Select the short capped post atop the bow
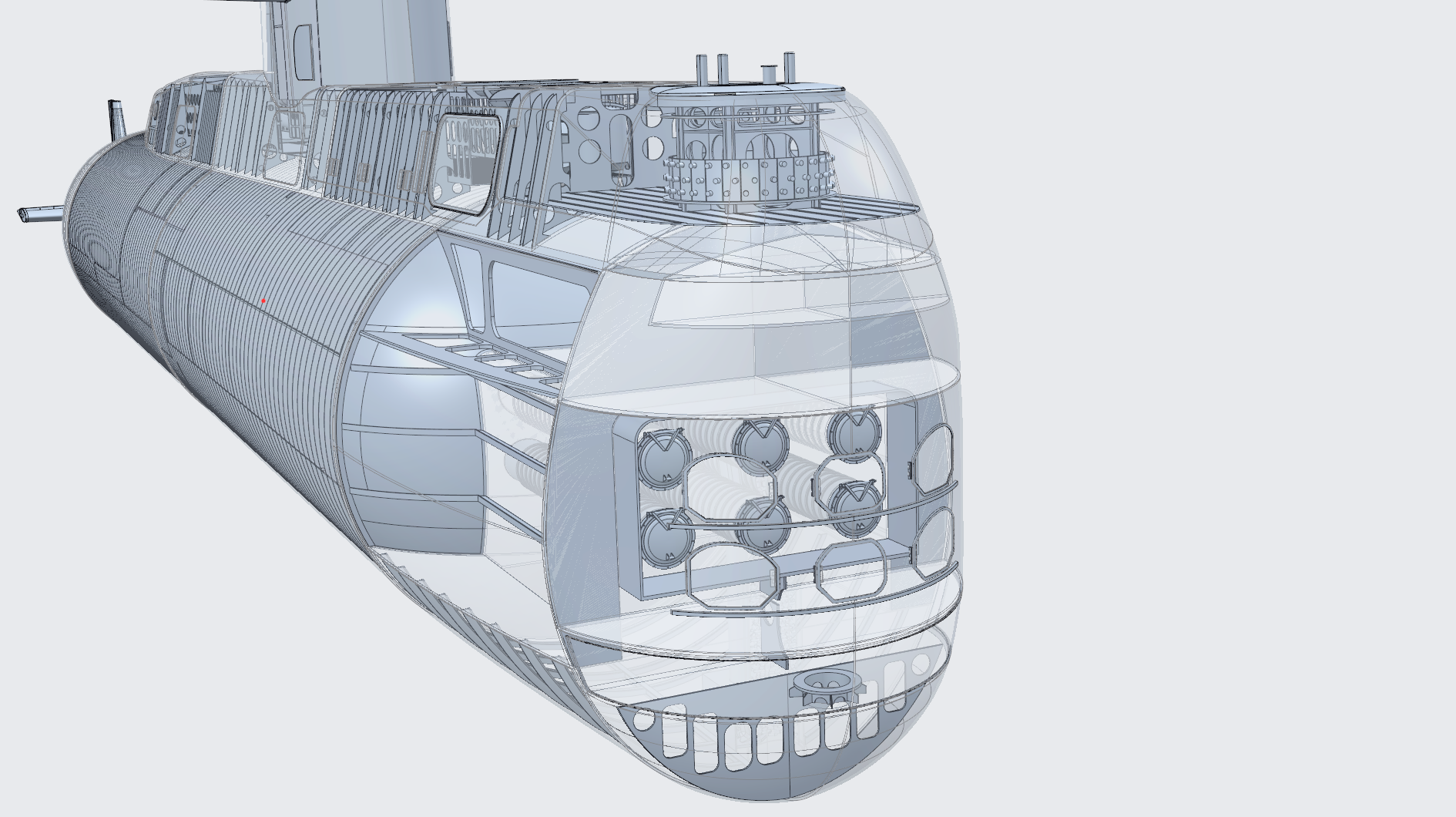 pyautogui.click(x=768, y=74)
